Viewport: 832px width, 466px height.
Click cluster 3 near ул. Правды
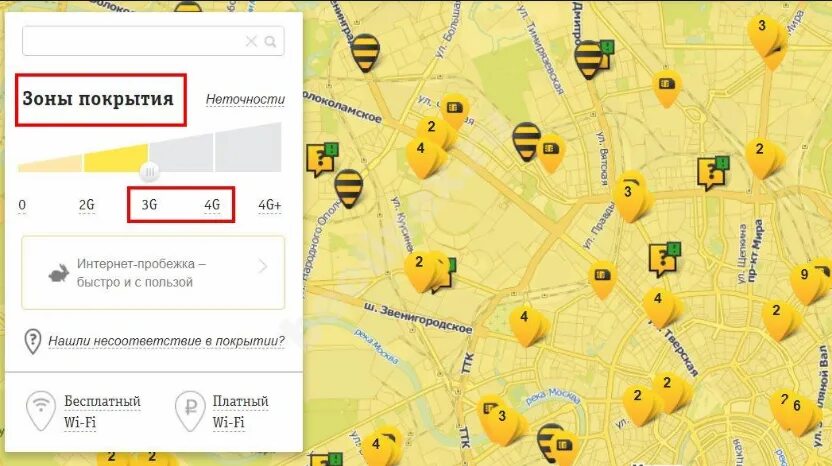click(x=629, y=195)
